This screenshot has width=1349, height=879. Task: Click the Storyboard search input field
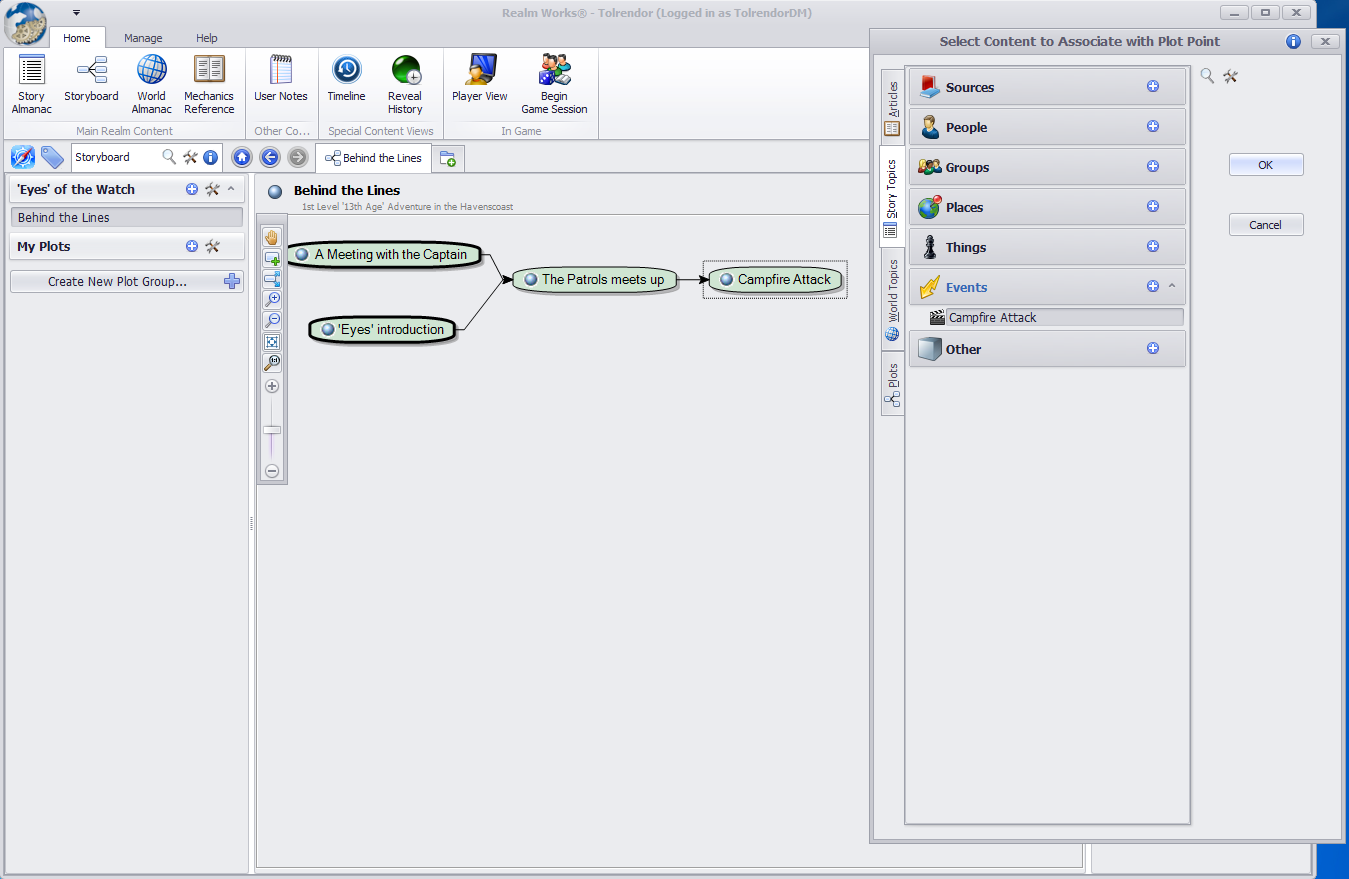click(115, 157)
